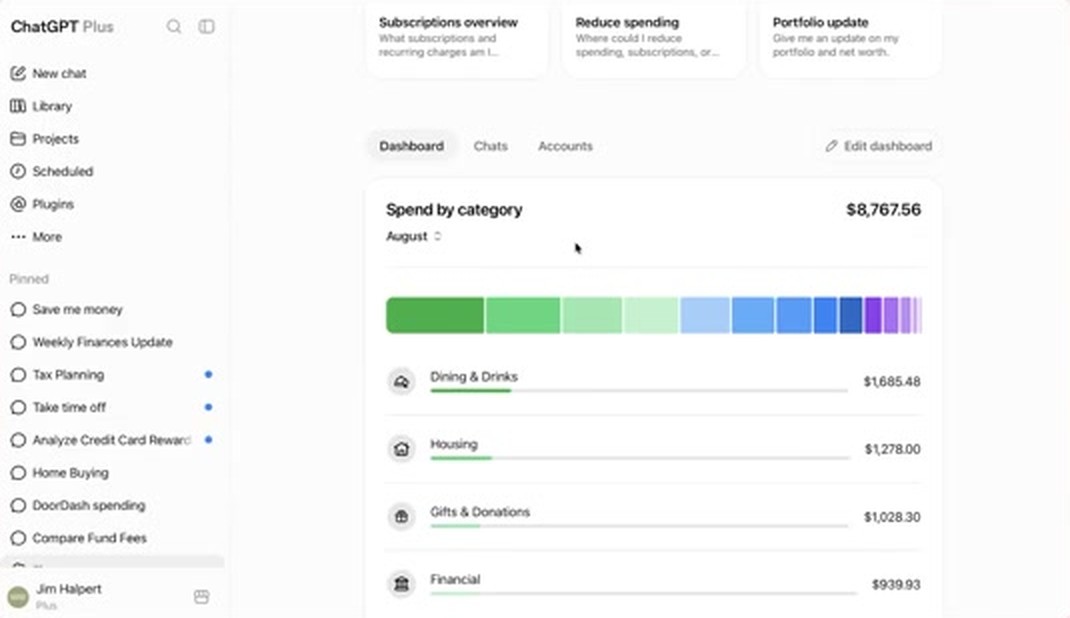Switch to the Dashboard tab
This screenshot has width=1070, height=618.
(411, 146)
